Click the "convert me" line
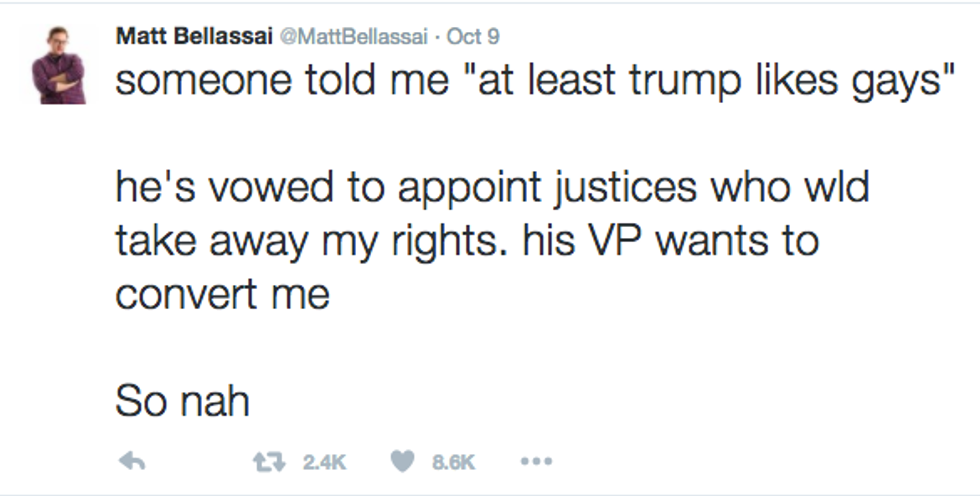 coord(222,294)
